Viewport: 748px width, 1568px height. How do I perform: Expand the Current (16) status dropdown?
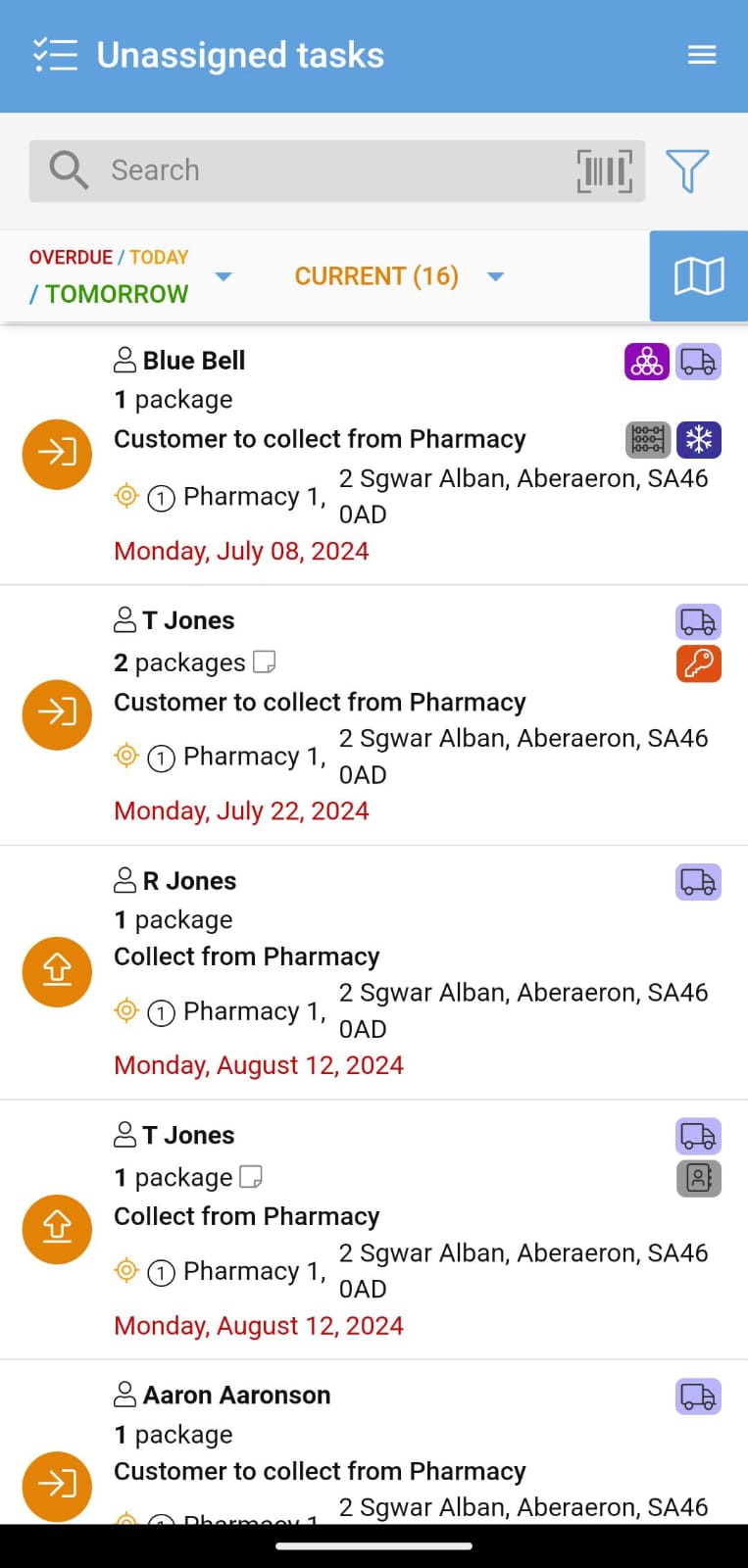(496, 276)
